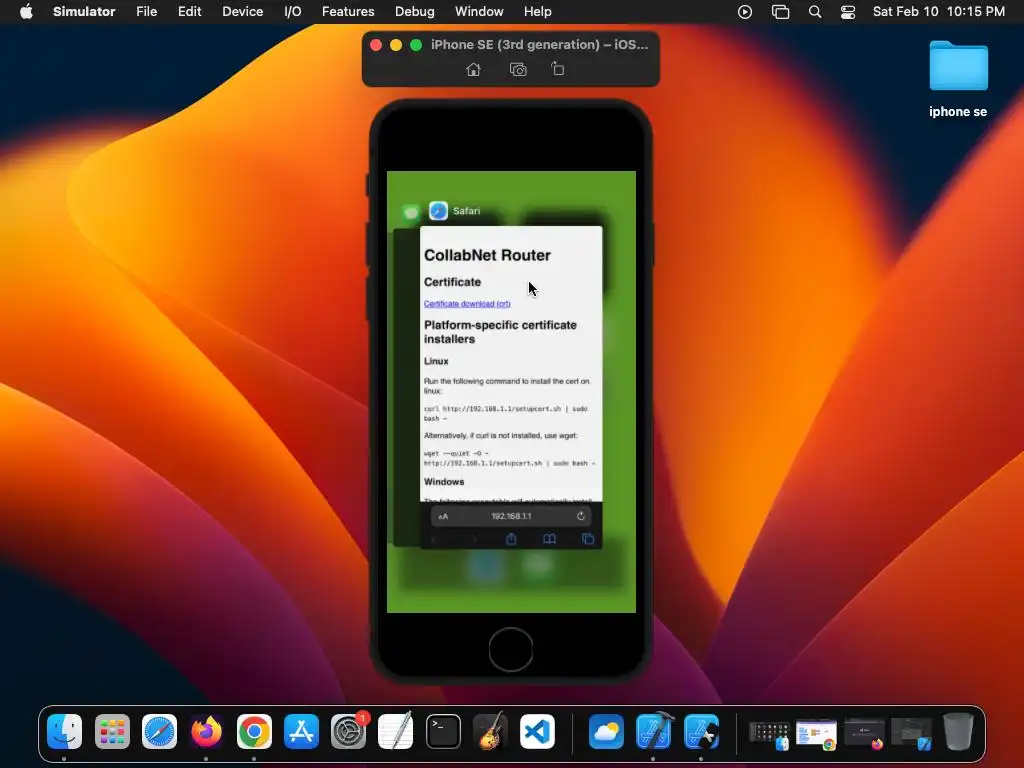Screen dimensions: 1024x768
Task: Click the CollabNet Router heading
Action: (x=487, y=255)
